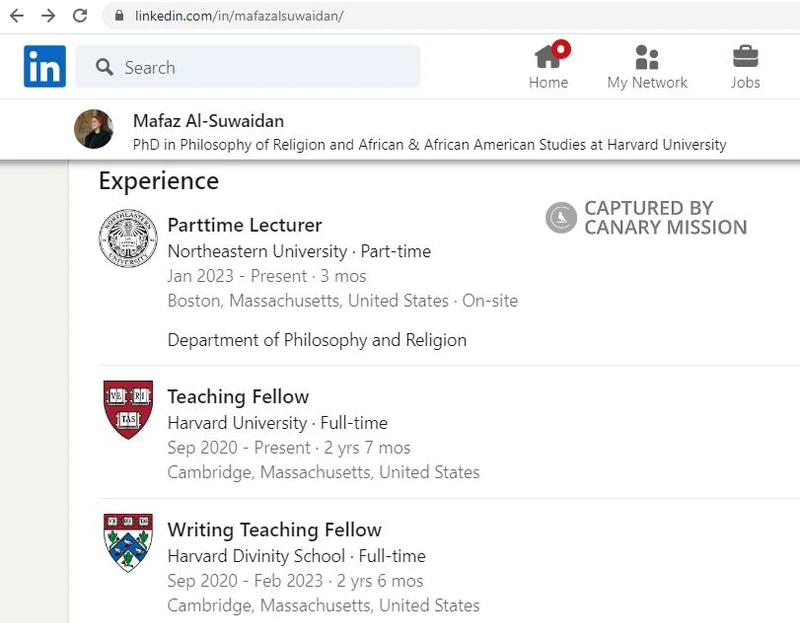Open the Parttime Lecturer position title

[x=245, y=225]
